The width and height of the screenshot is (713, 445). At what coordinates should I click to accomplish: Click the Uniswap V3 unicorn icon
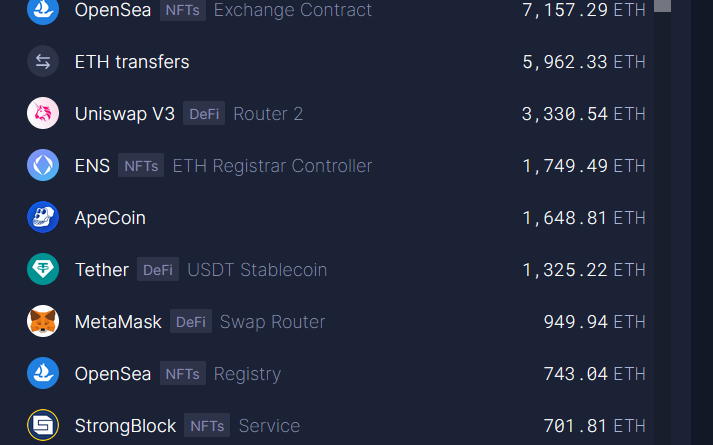(x=43, y=114)
